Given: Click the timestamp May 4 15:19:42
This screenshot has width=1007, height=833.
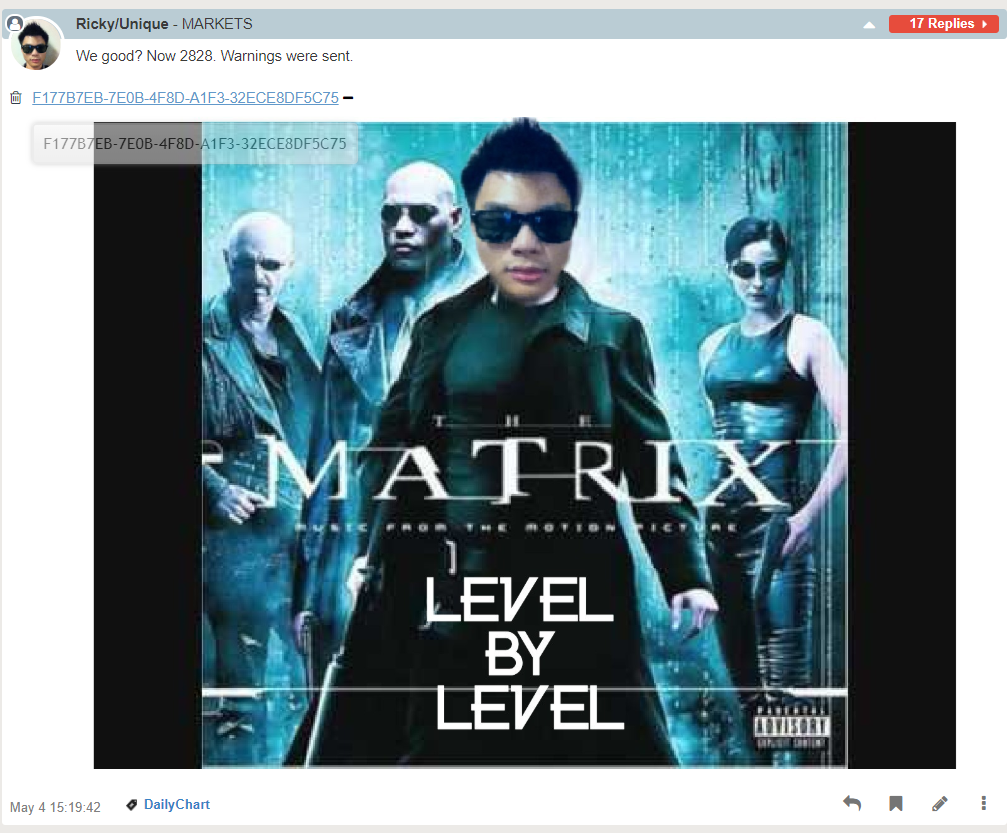Looking at the screenshot, I should (x=55, y=807).
